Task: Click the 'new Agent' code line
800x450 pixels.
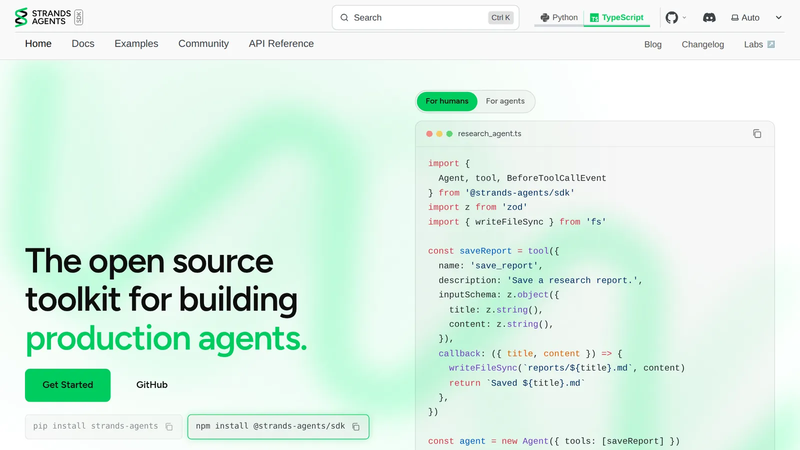Action: (x=554, y=441)
